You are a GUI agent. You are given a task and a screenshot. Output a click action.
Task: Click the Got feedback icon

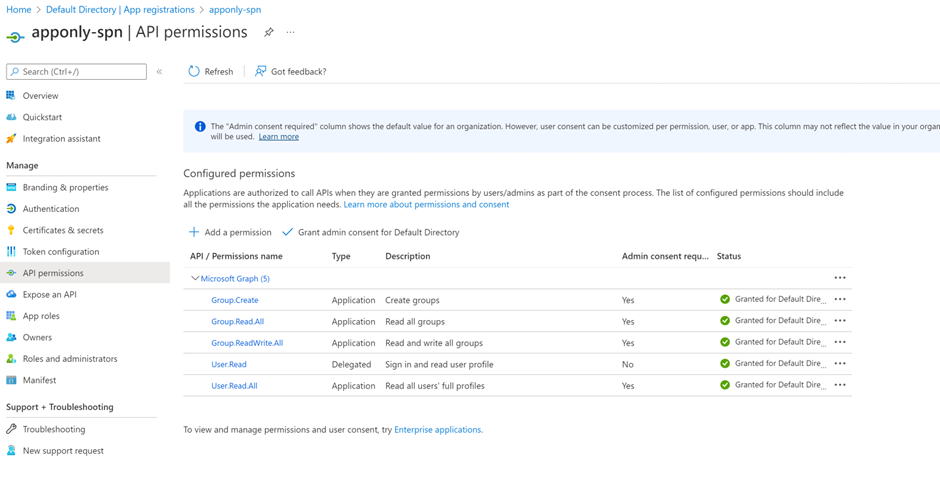click(260, 71)
